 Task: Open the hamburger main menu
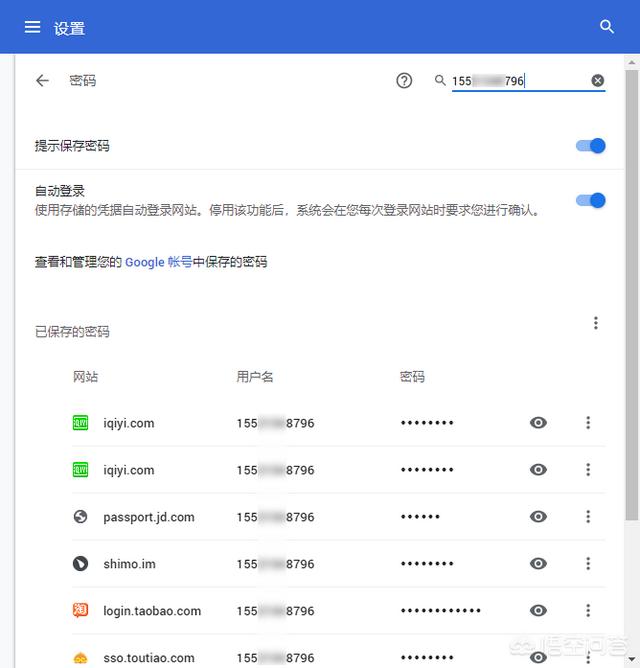pos(32,27)
